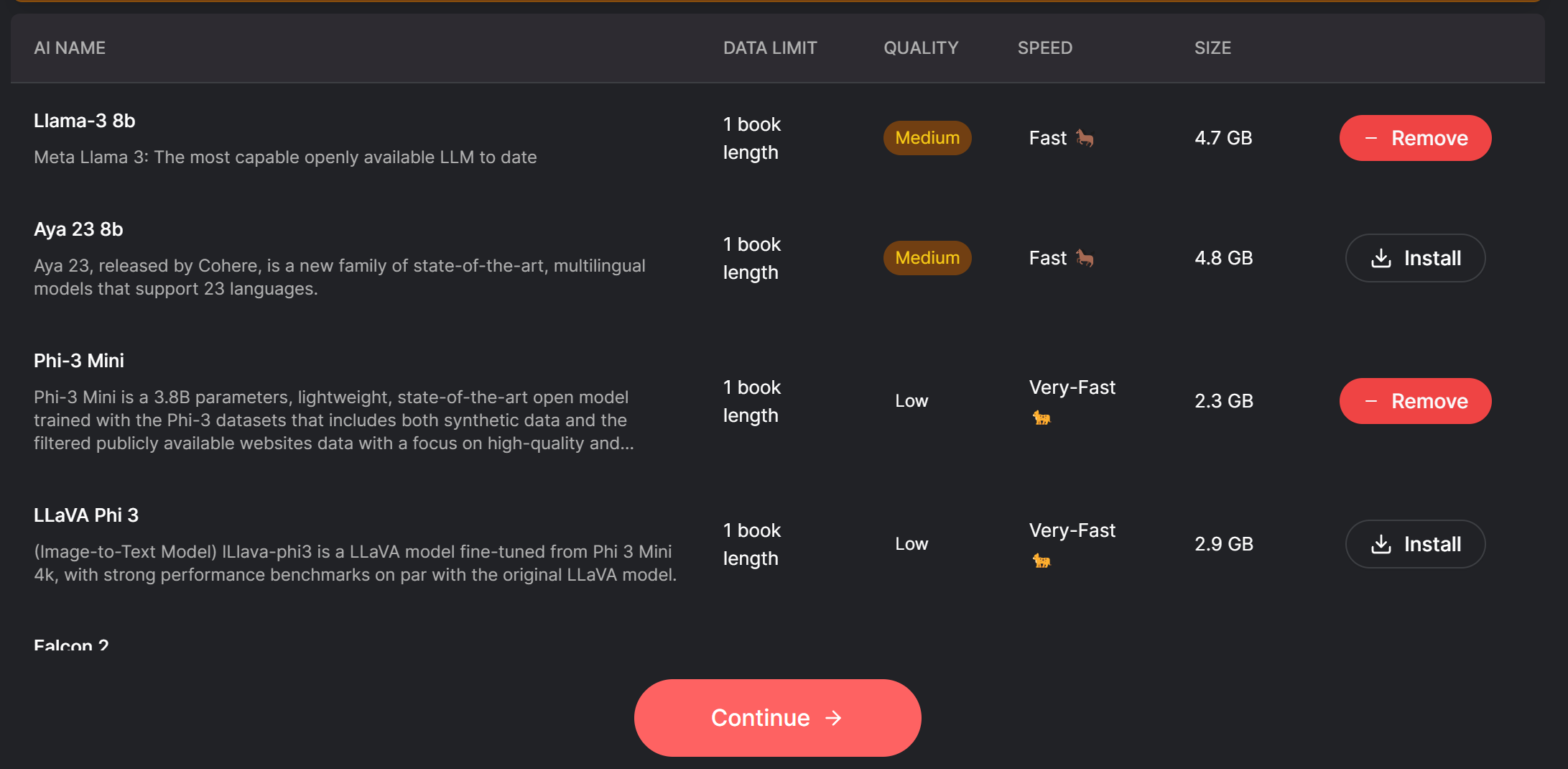Screen dimensions: 1568x769
Task: Click the download icon for LLaVA Phi 3
Action: pyautogui.click(x=1381, y=544)
